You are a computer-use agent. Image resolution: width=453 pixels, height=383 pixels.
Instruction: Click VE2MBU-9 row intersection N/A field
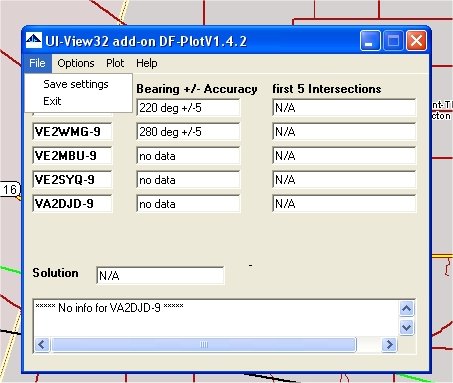tap(344, 155)
